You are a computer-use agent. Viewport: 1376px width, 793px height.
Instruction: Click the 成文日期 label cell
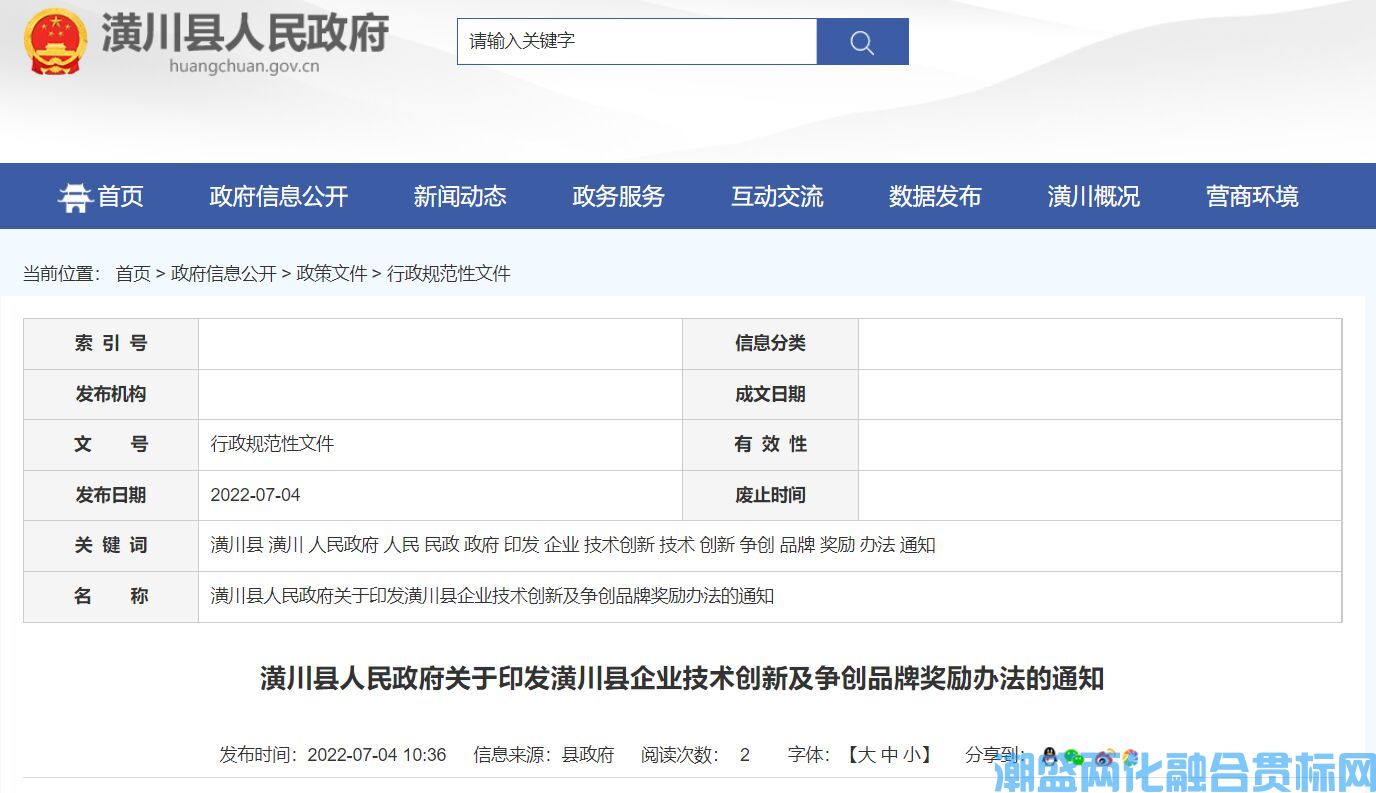pos(770,394)
